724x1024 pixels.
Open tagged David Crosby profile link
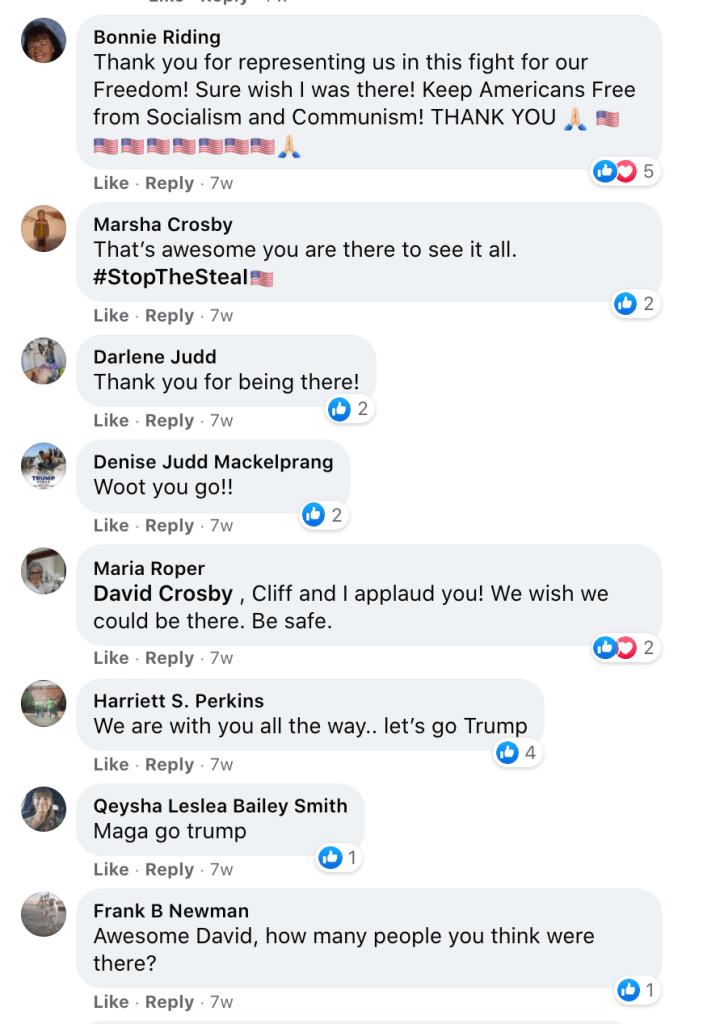coord(163,593)
